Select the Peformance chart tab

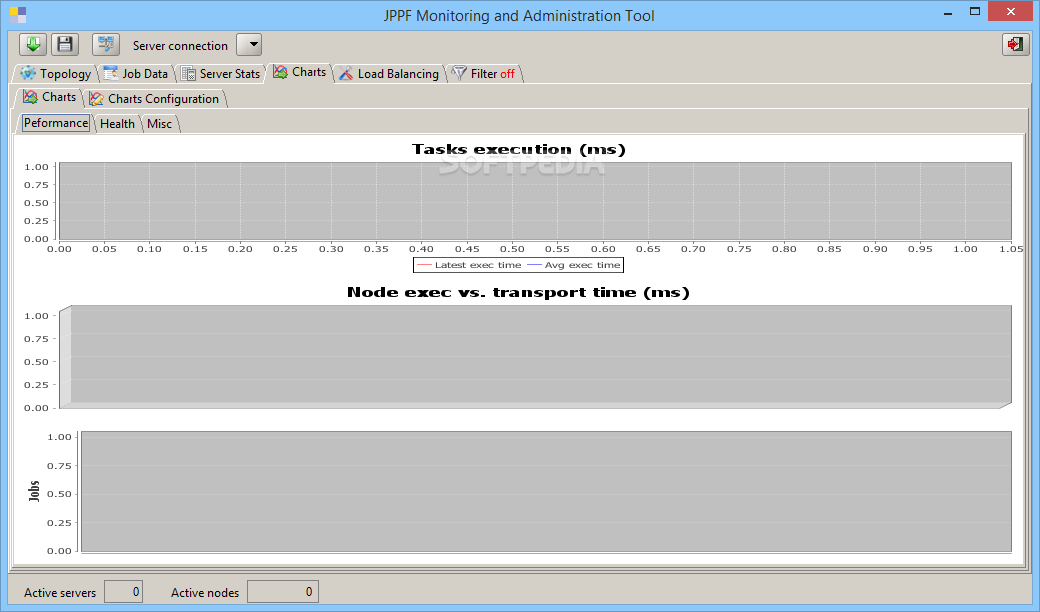(x=56, y=123)
